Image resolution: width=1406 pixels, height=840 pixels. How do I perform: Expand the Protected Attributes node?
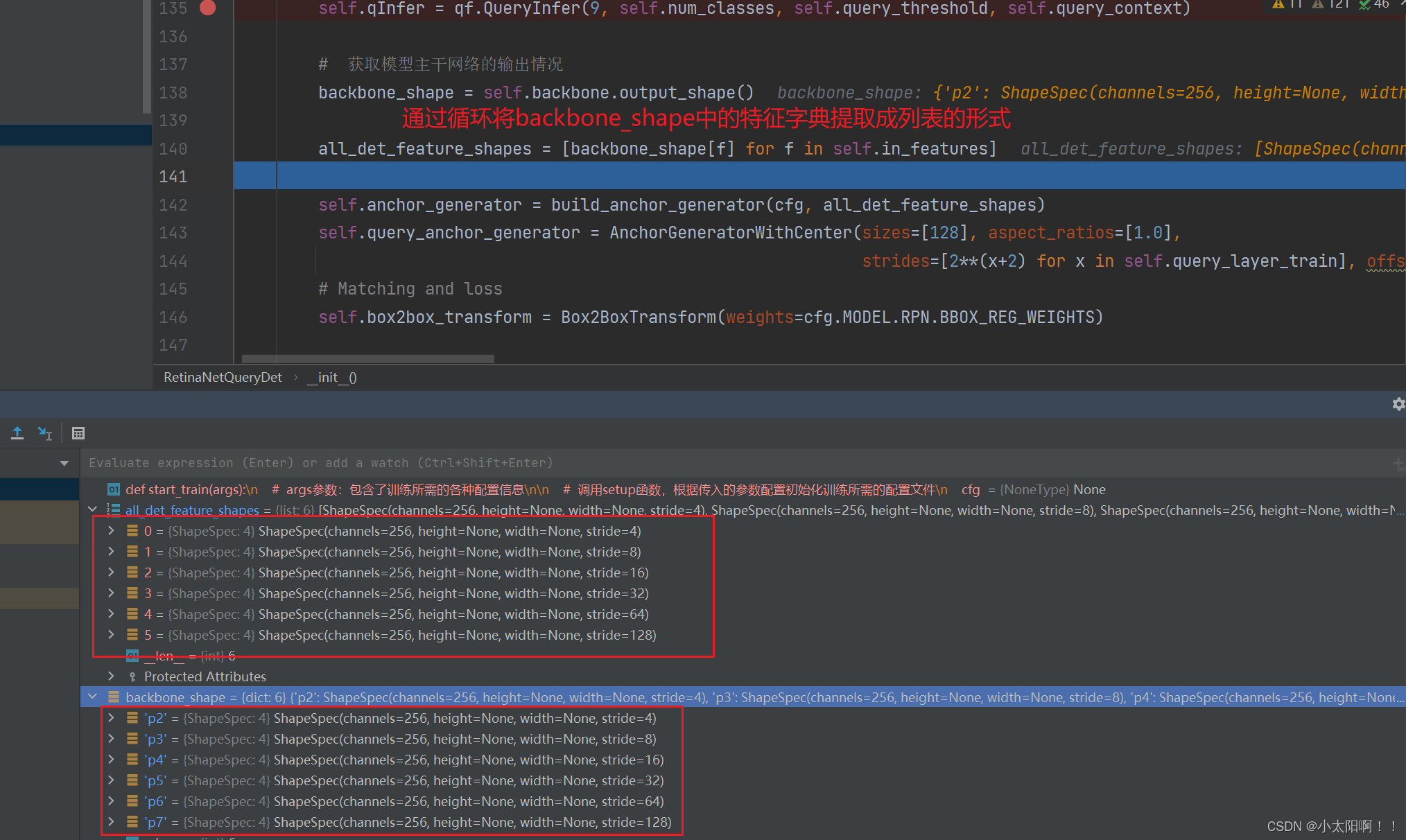coord(111,676)
